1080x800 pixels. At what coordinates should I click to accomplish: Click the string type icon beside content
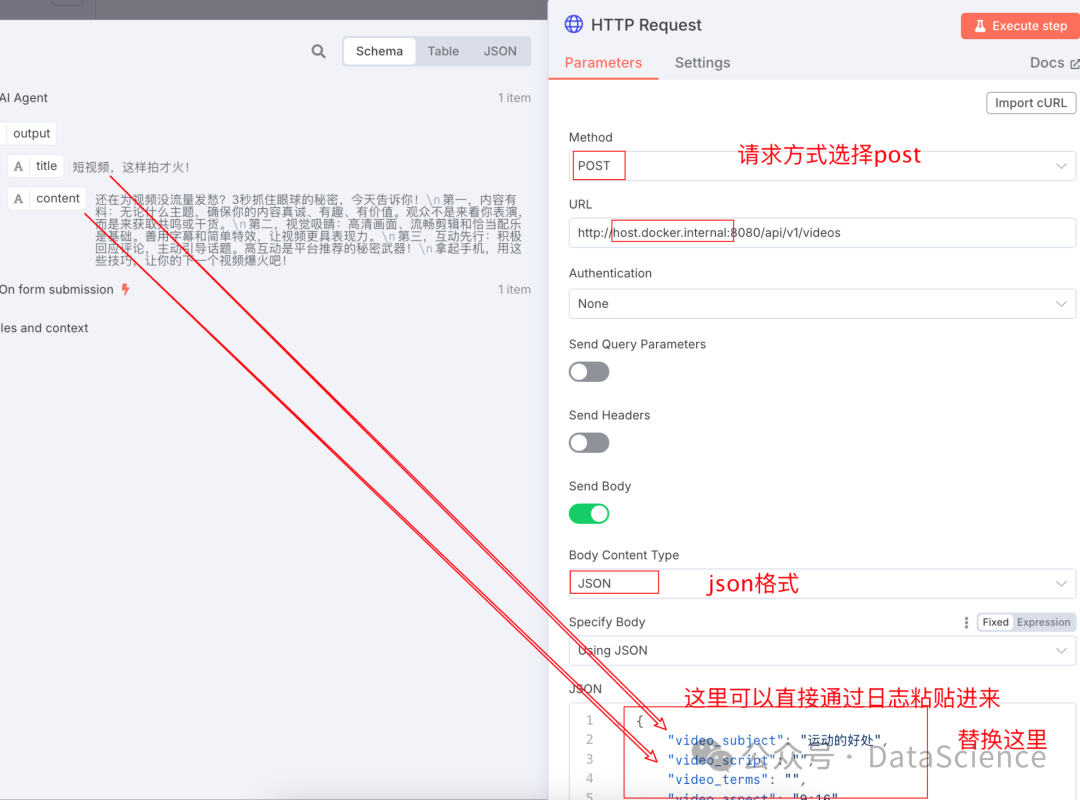[19, 198]
